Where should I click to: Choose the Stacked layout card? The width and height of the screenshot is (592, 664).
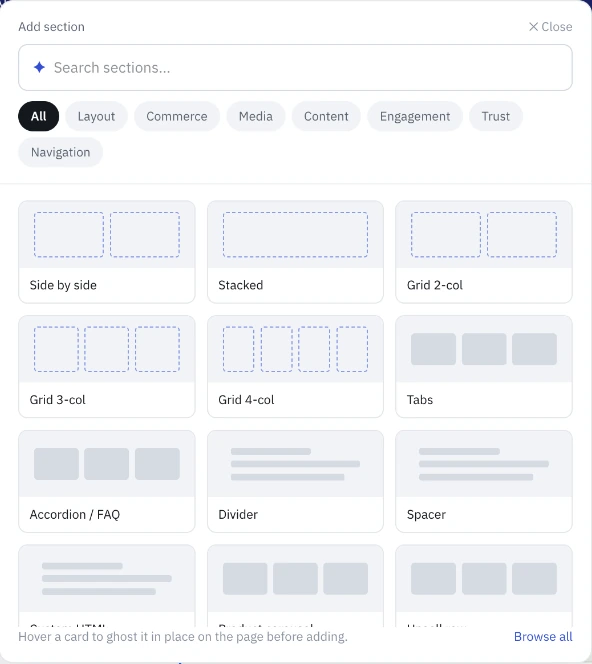tap(295, 252)
